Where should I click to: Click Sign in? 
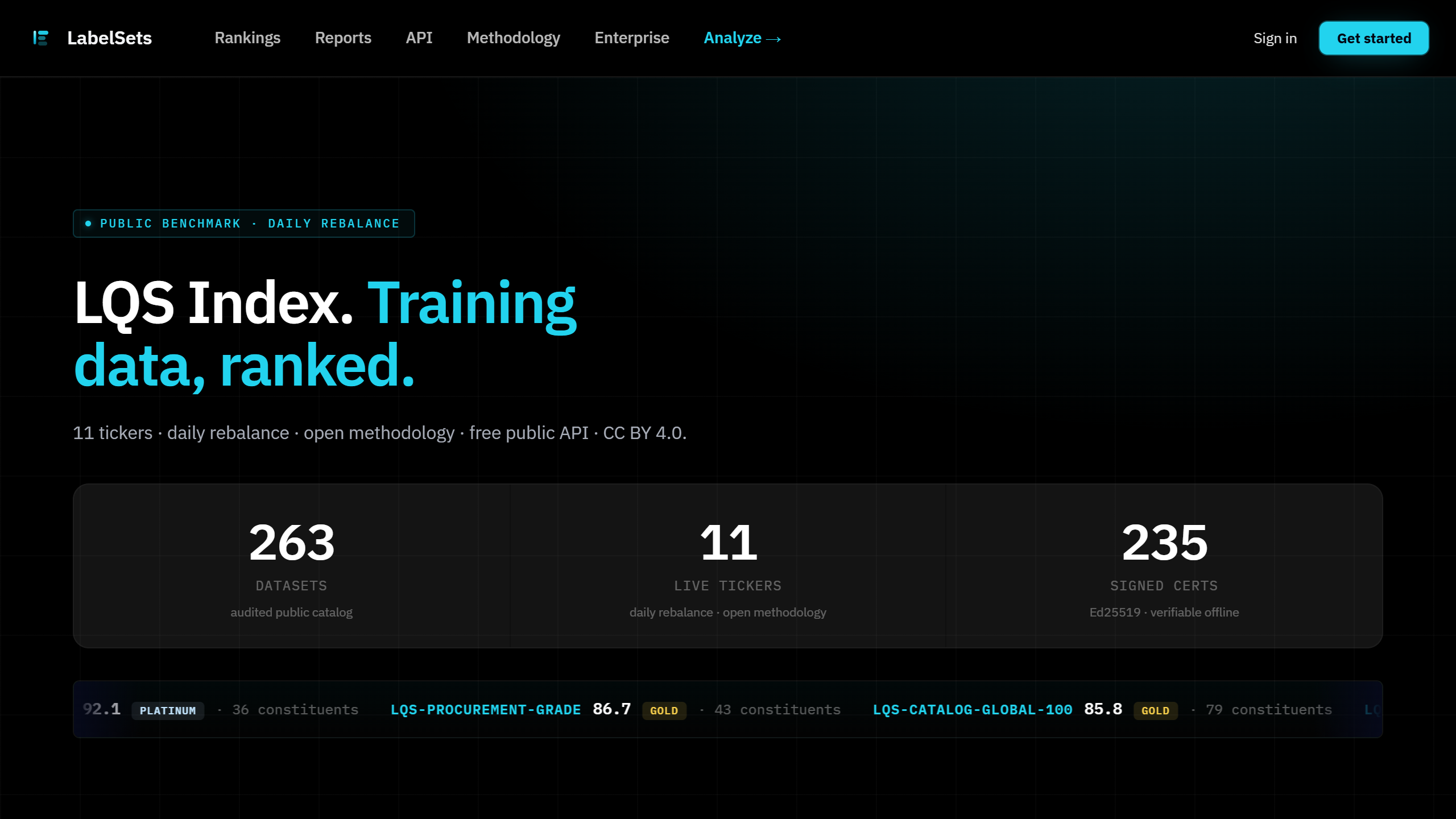1275,38
